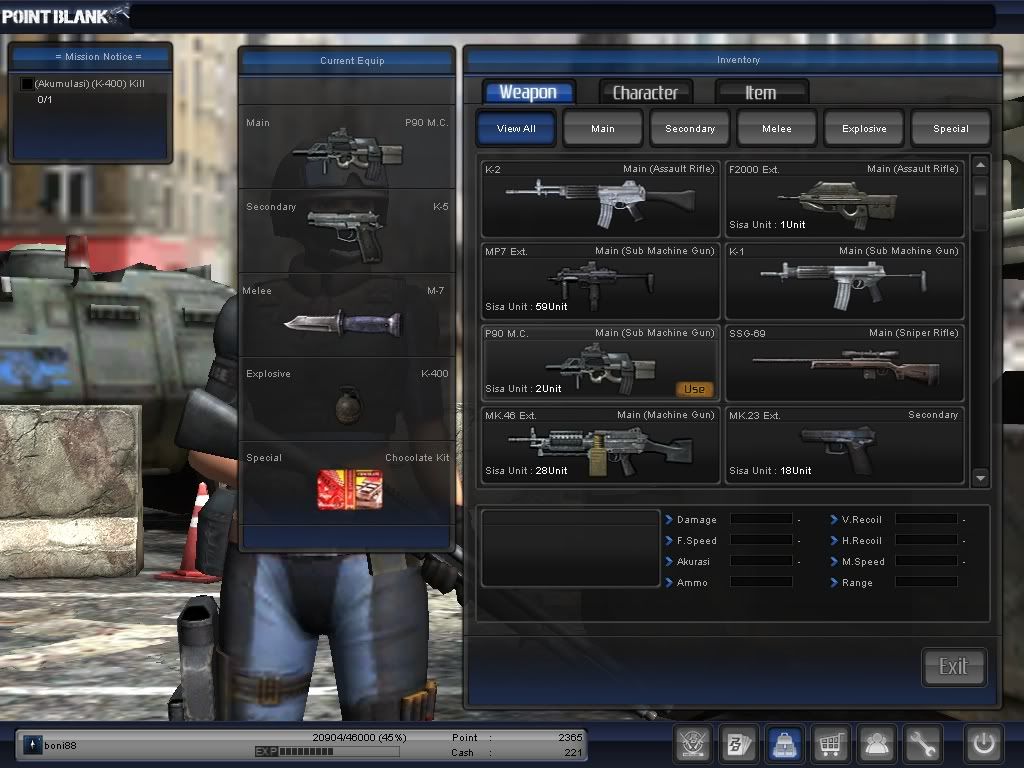
Task: Select the equipped K-400 grenade
Action: click(347, 398)
